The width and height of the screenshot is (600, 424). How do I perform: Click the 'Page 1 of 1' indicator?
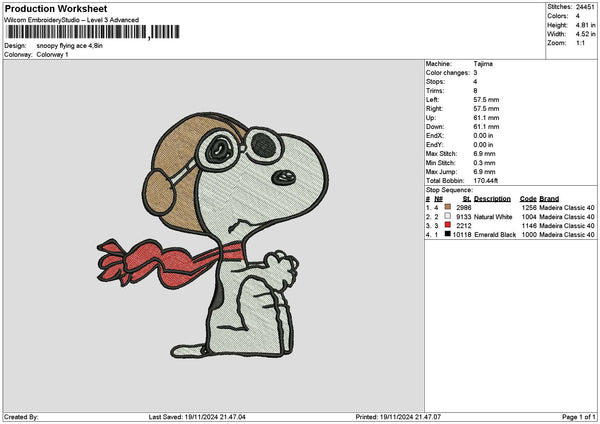tap(579, 417)
